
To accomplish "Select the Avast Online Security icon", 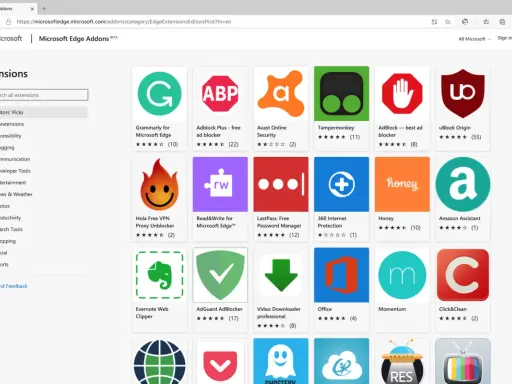I will pyautogui.click(x=281, y=93).
